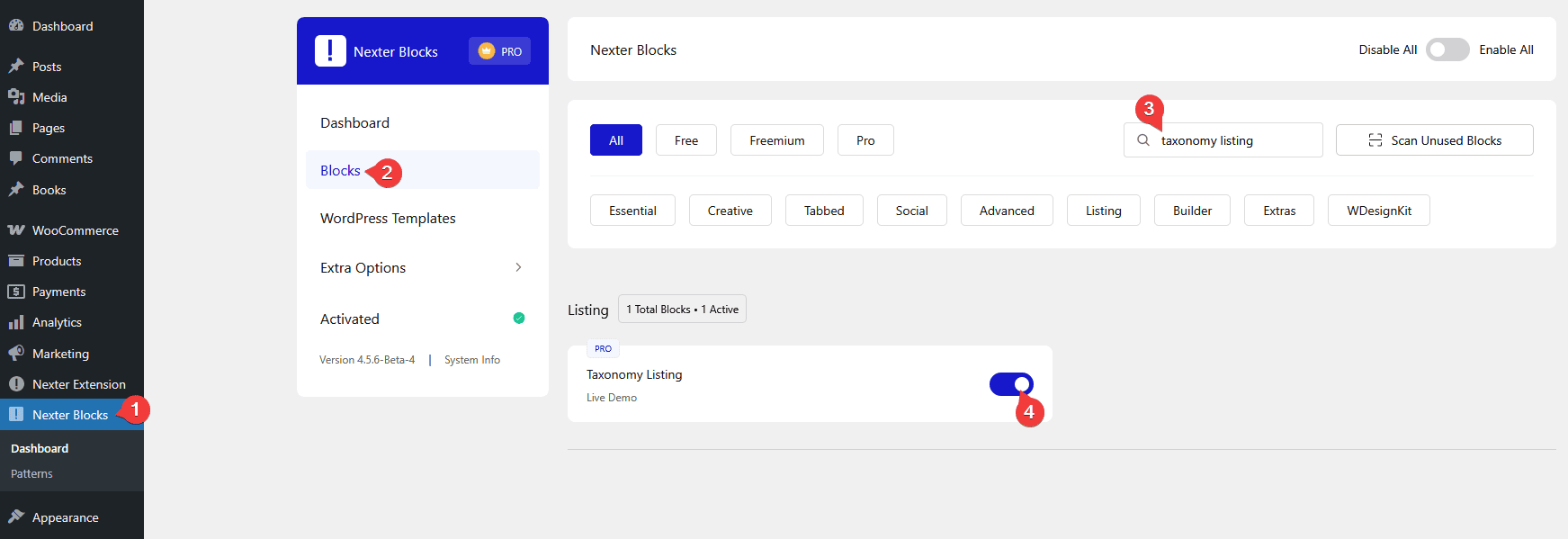
Task: Filter blocks by Pro
Action: 865,140
